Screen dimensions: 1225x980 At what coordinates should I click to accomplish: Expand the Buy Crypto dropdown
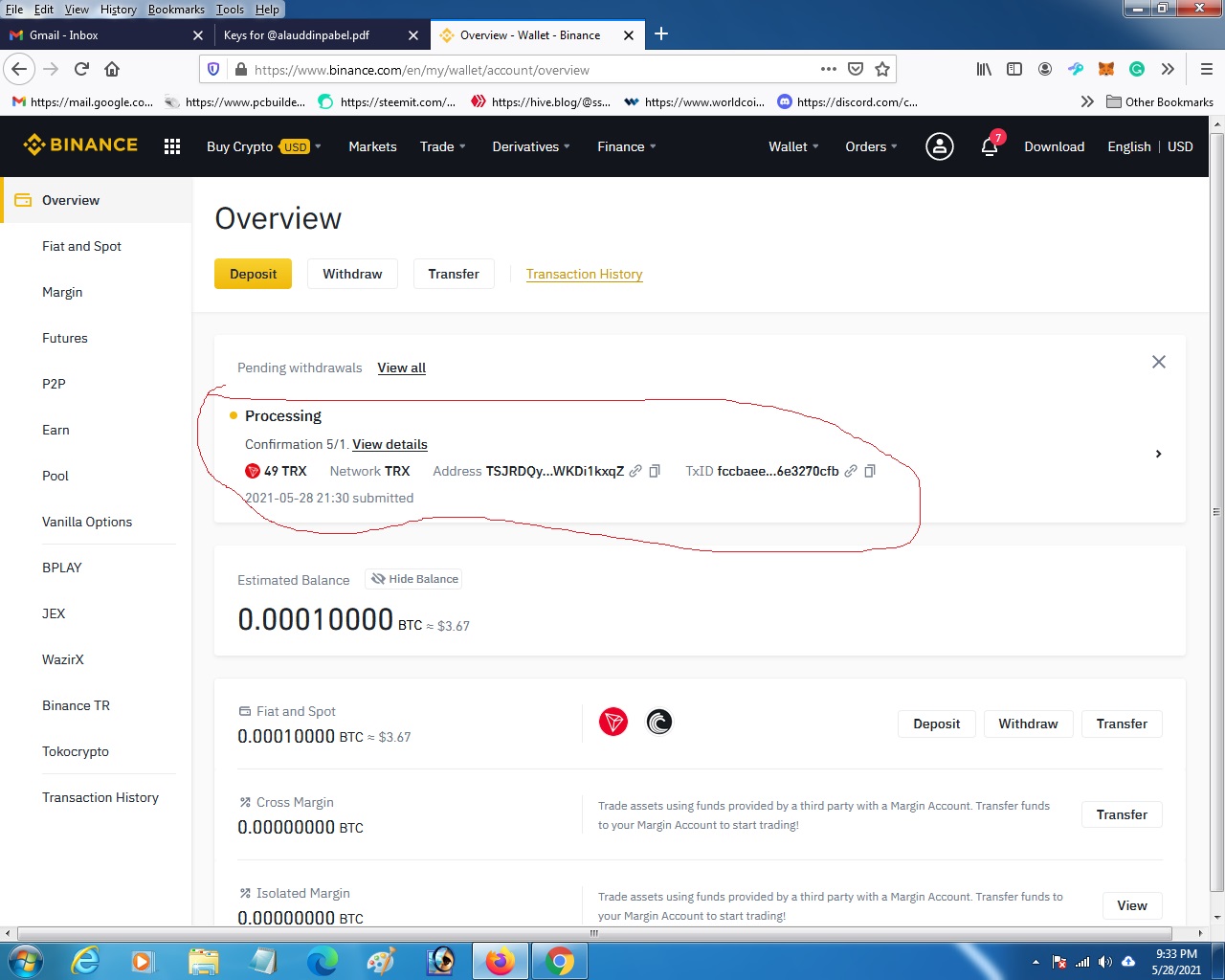(x=264, y=146)
